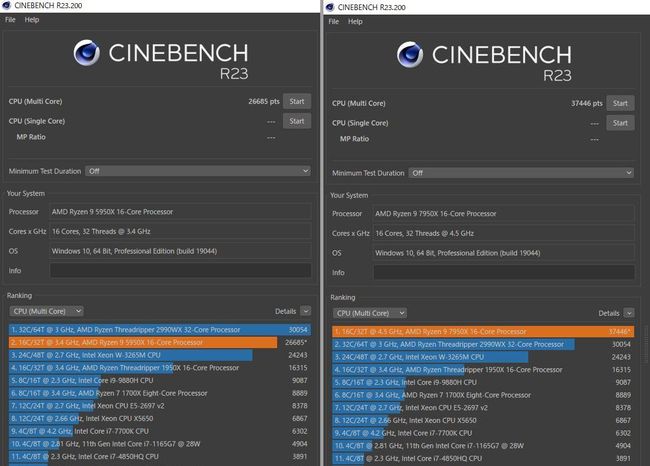Click Cores field showing 4.5 GHz, right window

[x=504, y=233]
